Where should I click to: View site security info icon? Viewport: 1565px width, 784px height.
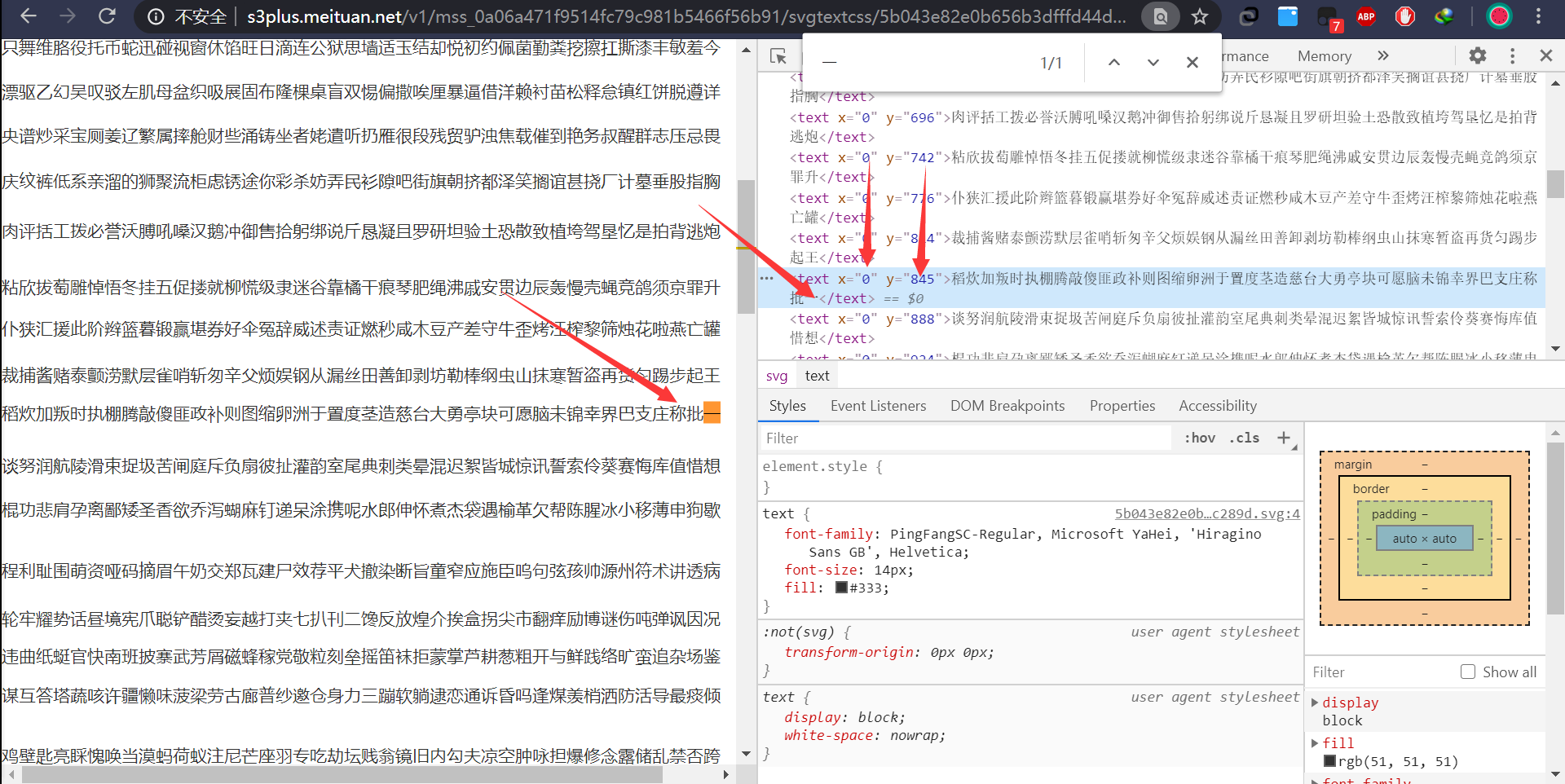(156, 16)
